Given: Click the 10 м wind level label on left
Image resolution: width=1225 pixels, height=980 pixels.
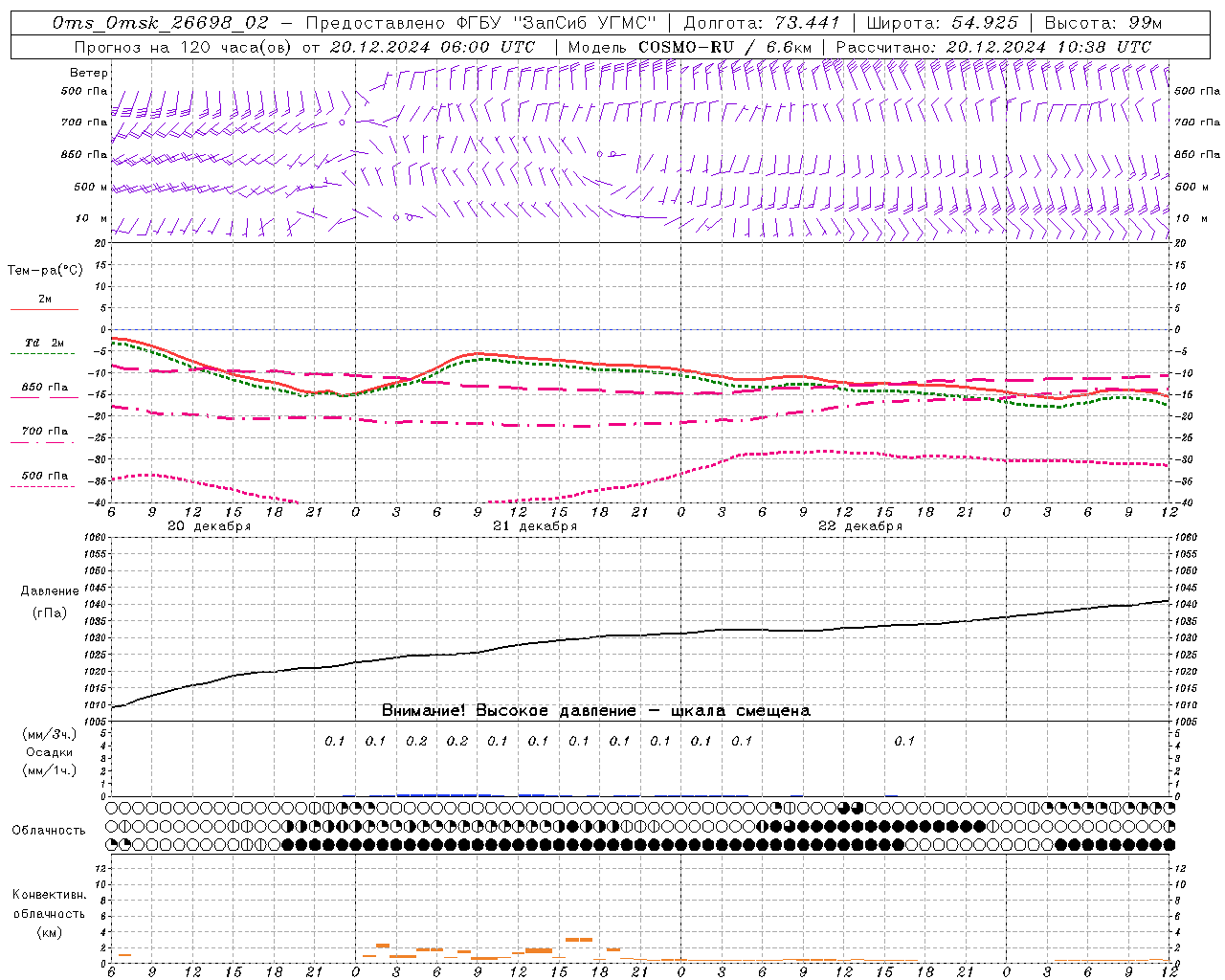Looking at the screenshot, I should point(92,218).
